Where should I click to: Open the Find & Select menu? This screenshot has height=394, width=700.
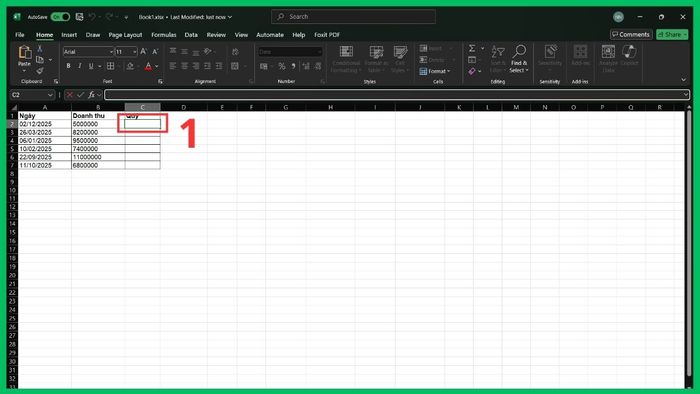(x=519, y=59)
